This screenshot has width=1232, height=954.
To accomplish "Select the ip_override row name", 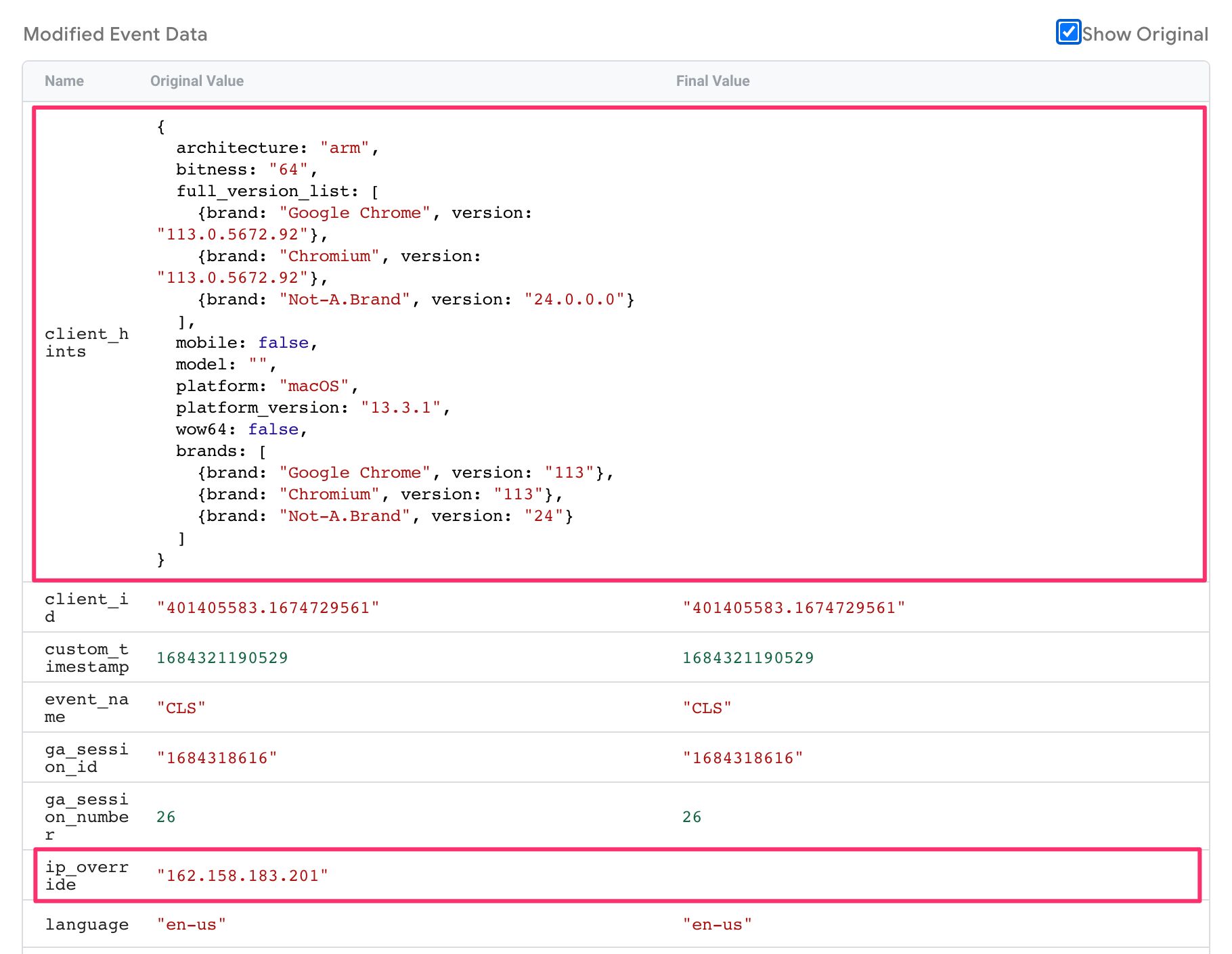I will 87,876.
